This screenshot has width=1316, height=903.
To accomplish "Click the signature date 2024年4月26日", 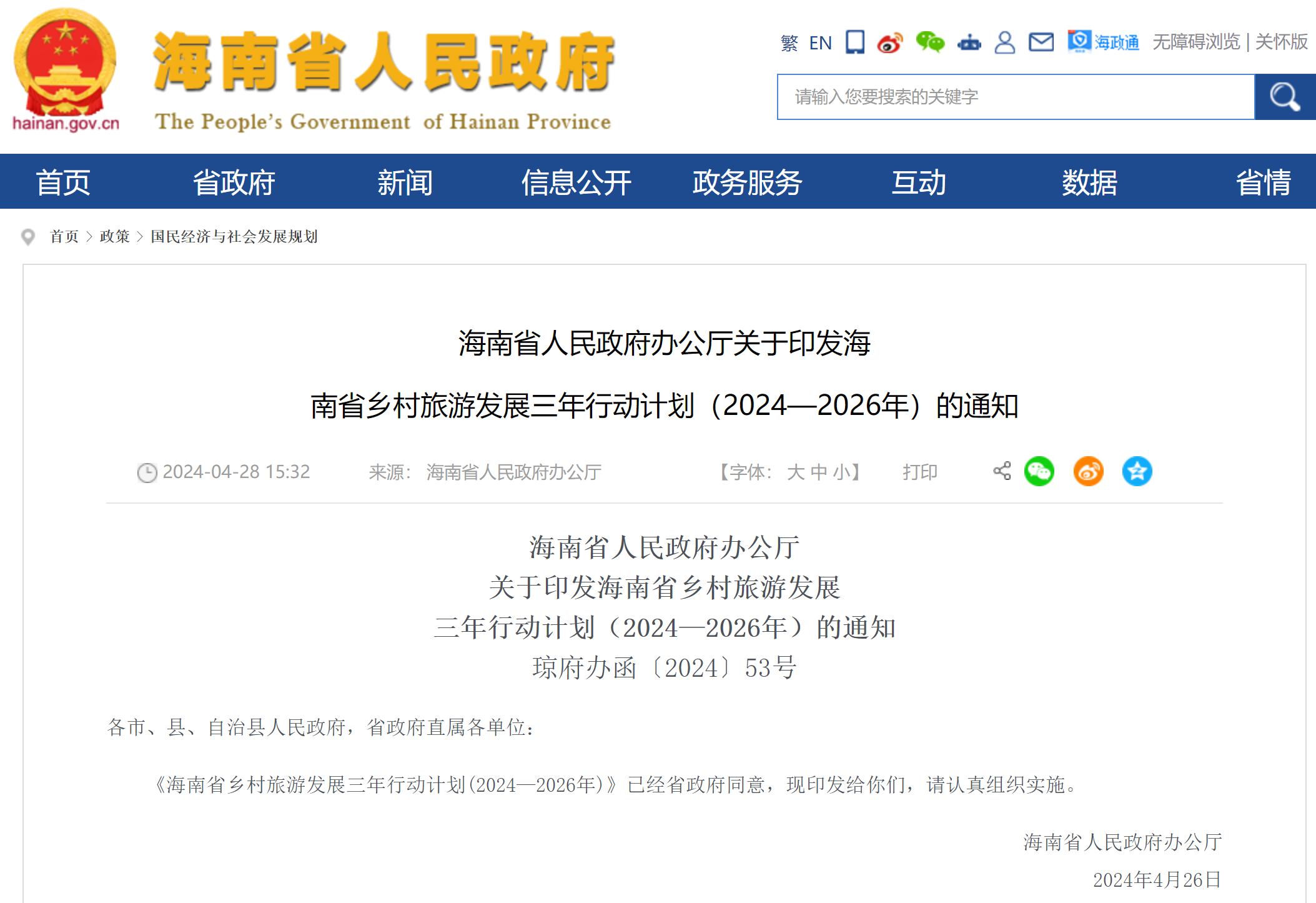I will [1157, 880].
